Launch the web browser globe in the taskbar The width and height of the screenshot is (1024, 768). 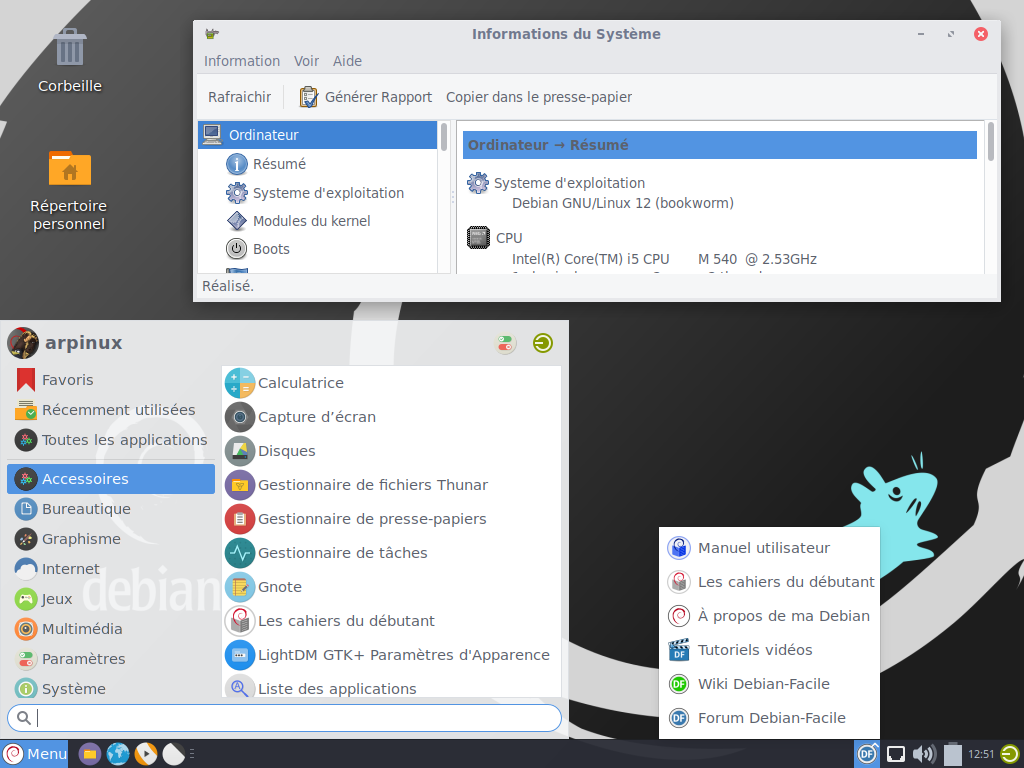coord(118,754)
